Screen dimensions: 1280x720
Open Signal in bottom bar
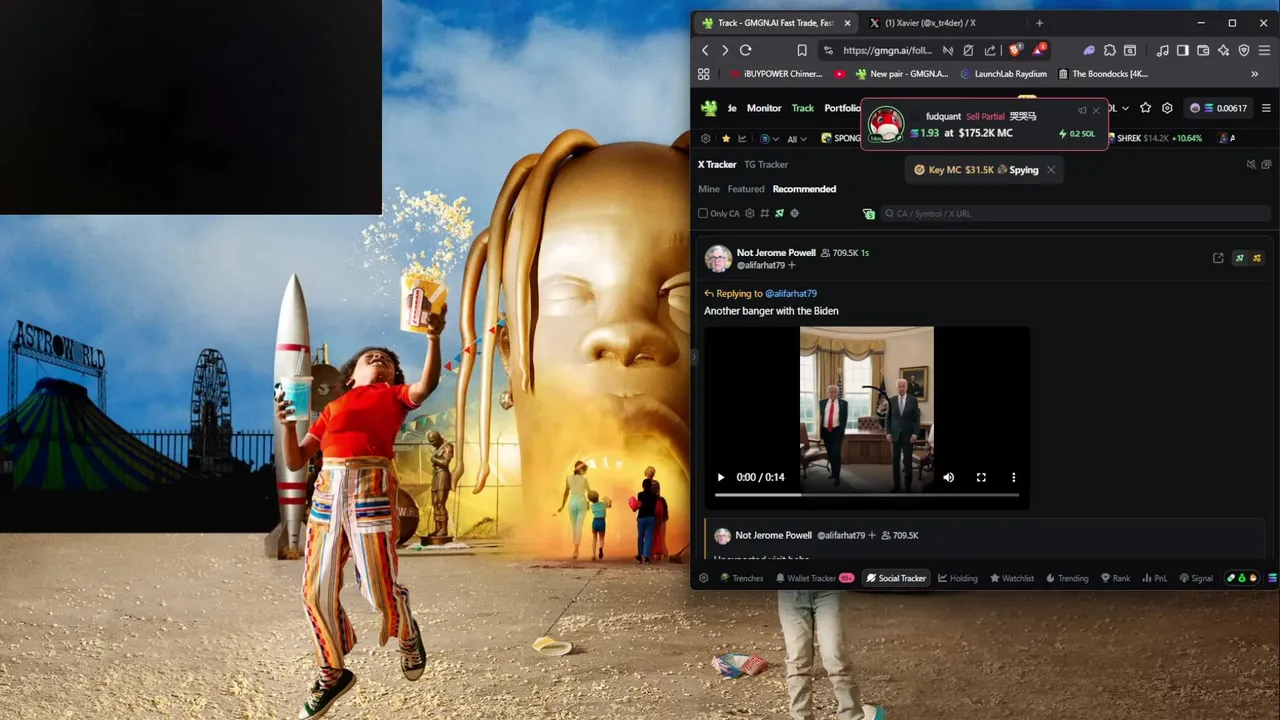tap(1196, 578)
